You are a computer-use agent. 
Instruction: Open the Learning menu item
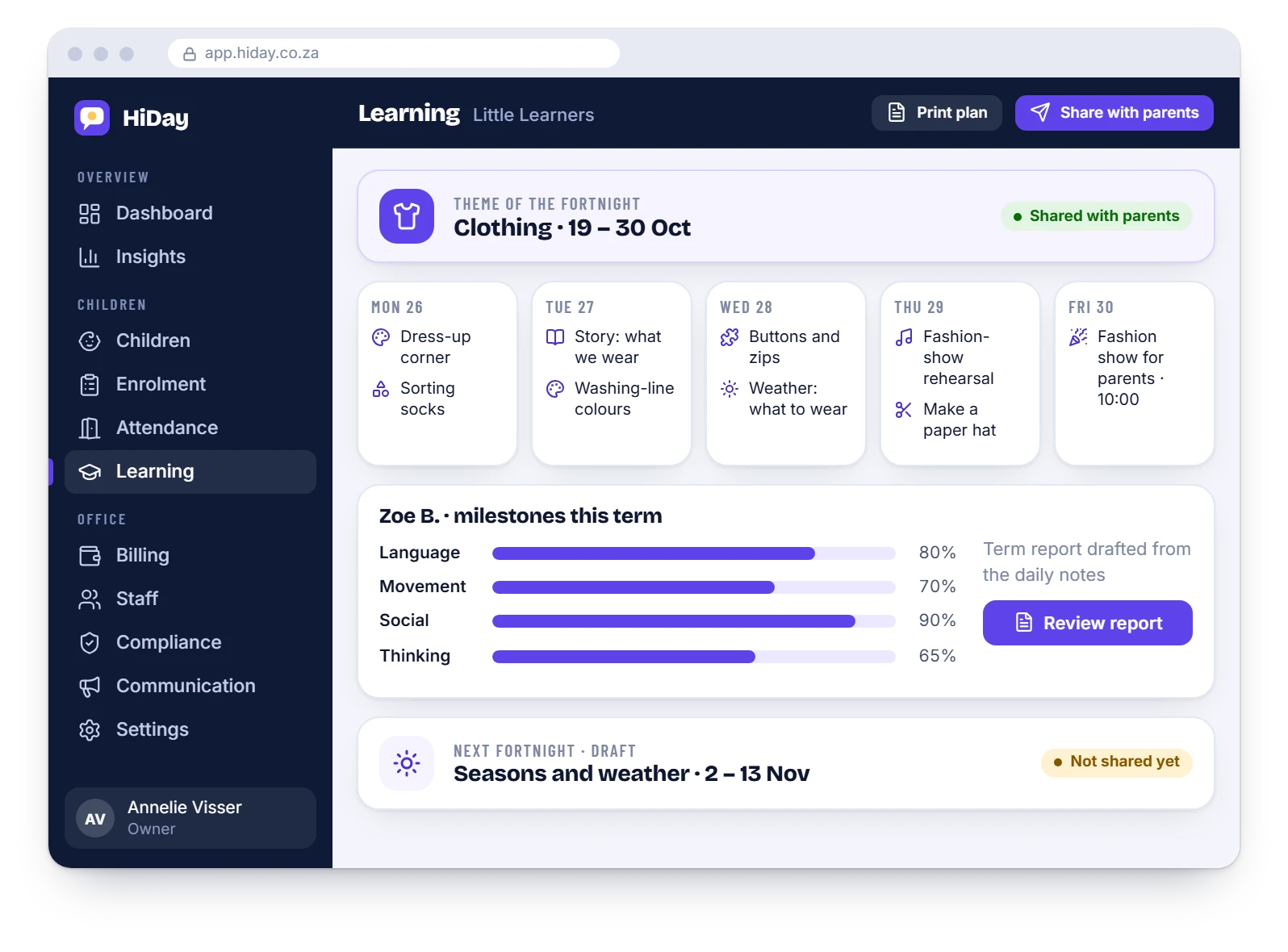190,472
